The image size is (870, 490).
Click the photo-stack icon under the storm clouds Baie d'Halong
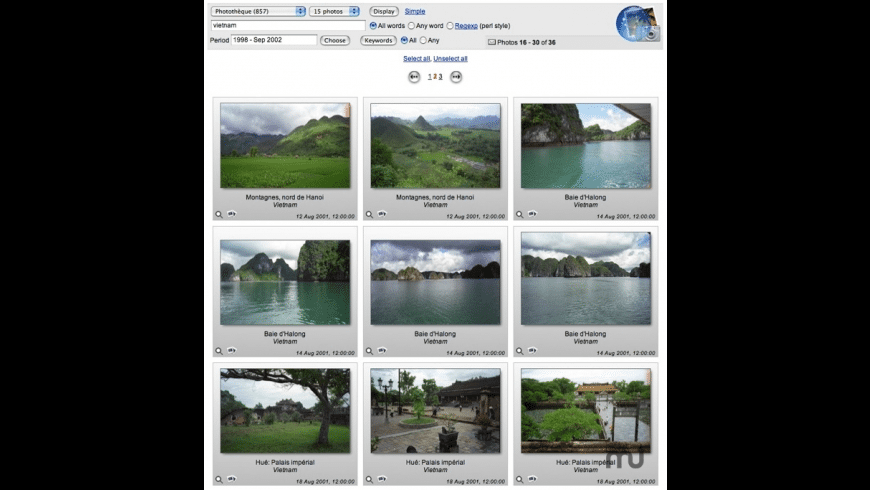tap(382, 350)
